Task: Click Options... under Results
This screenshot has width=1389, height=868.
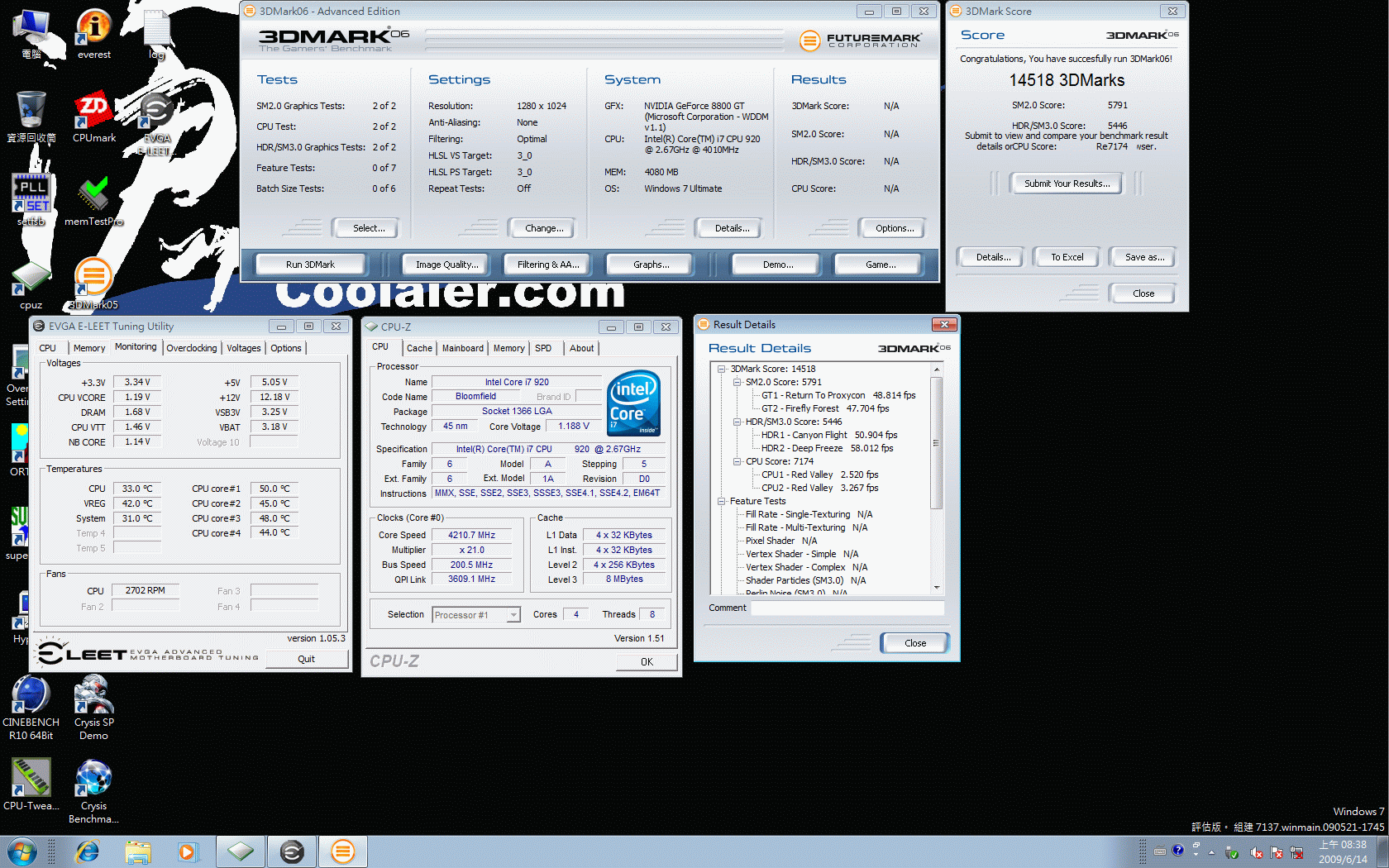Action: click(895, 228)
